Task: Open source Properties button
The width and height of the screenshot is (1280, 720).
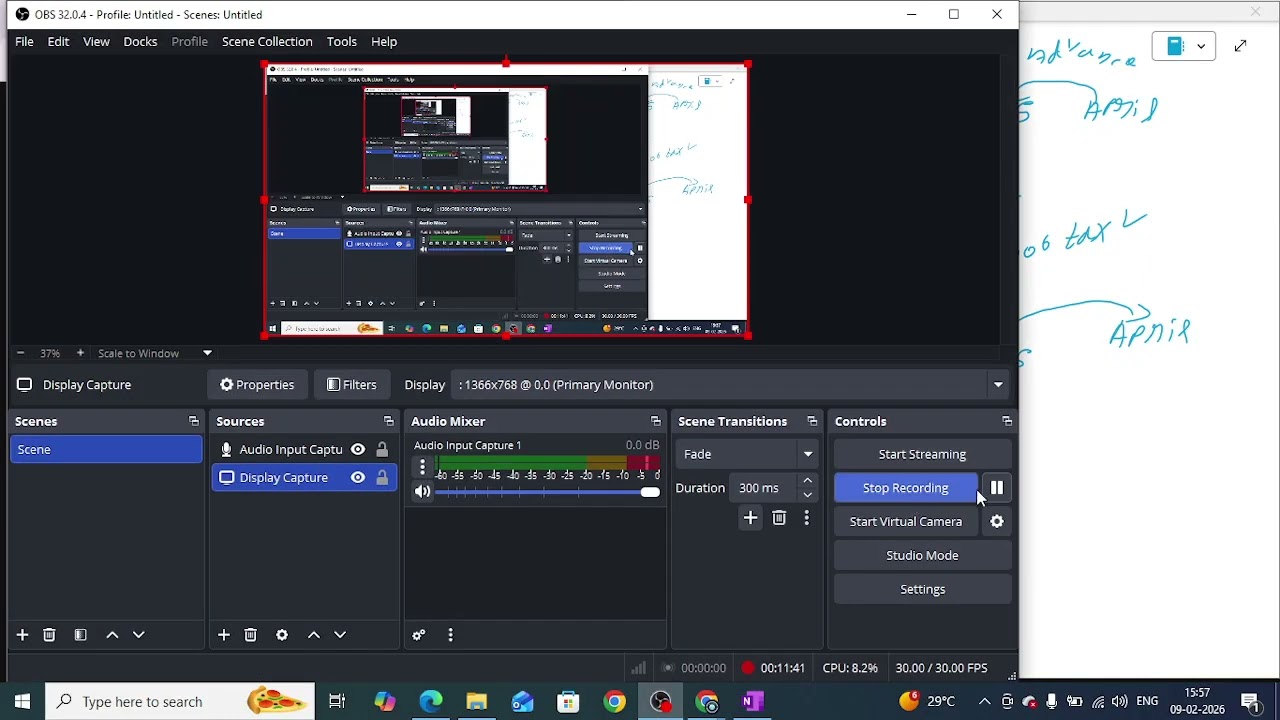Action: [257, 385]
